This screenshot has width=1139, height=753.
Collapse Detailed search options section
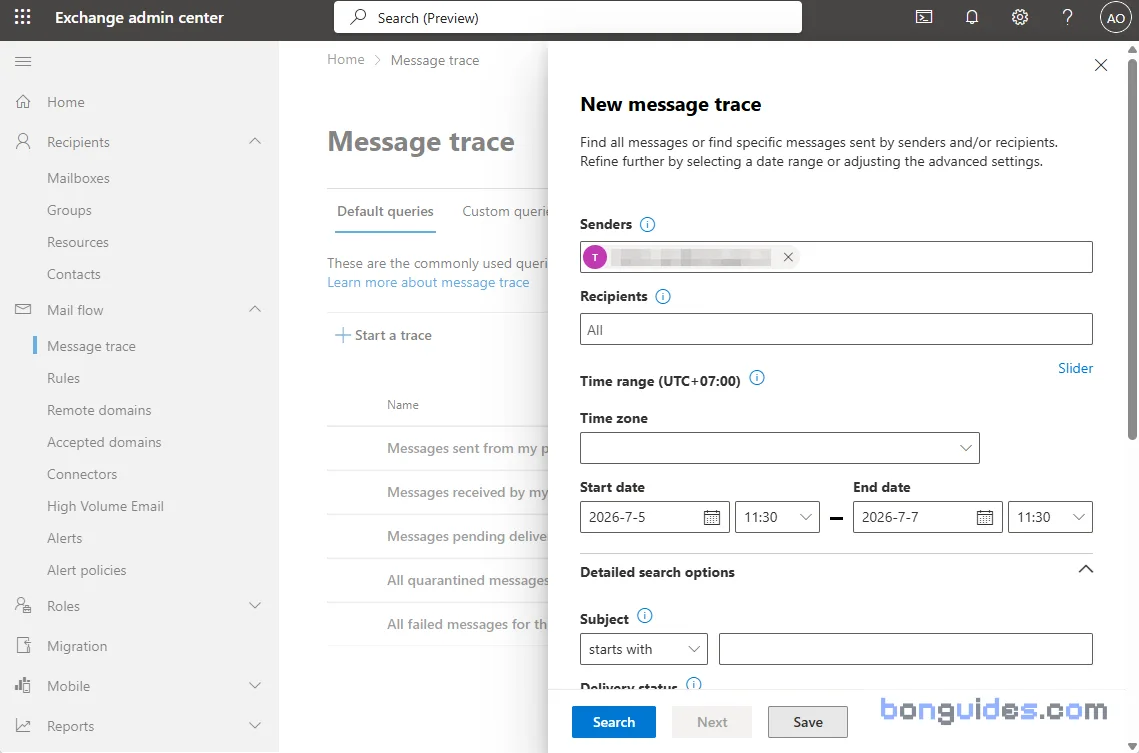(x=1085, y=570)
